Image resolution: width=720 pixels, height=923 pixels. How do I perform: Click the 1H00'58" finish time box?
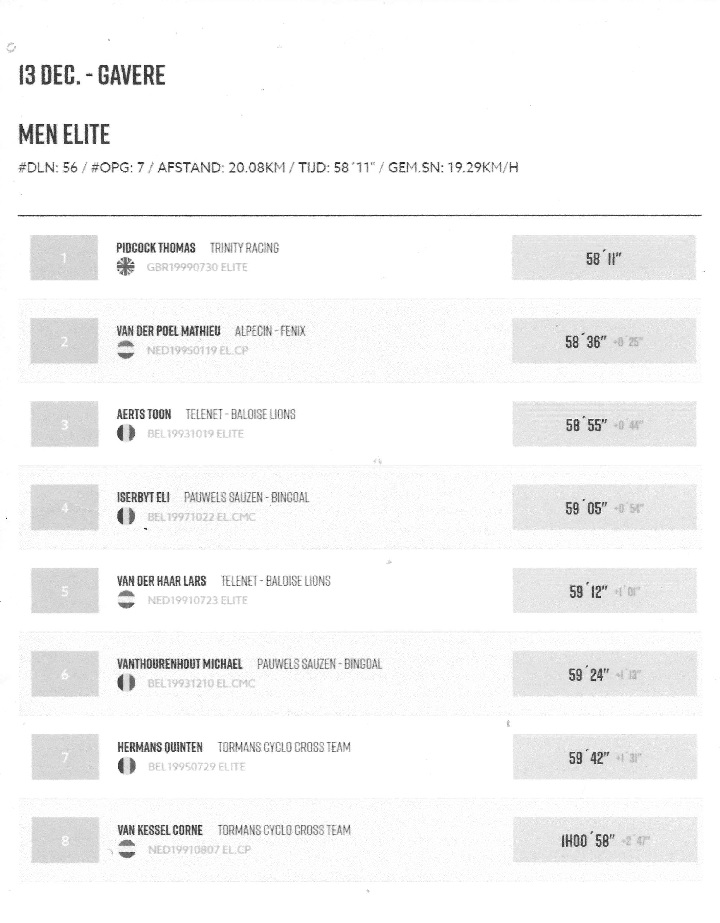click(603, 841)
